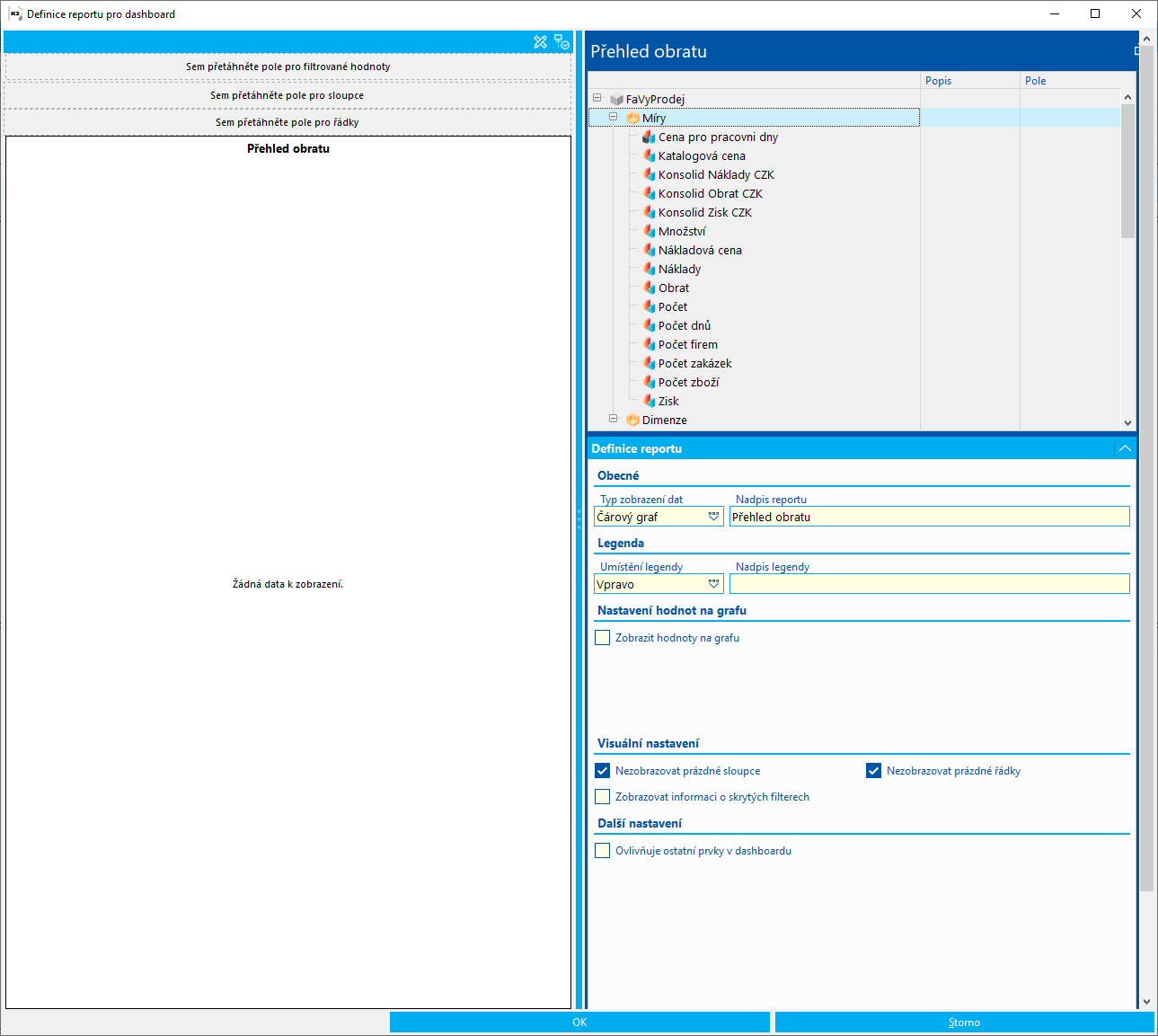Image resolution: width=1158 pixels, height=1036 pixels.
Task: Enable Zobrazovat informaci o skrytých filterech
Action: pos(603,797)
